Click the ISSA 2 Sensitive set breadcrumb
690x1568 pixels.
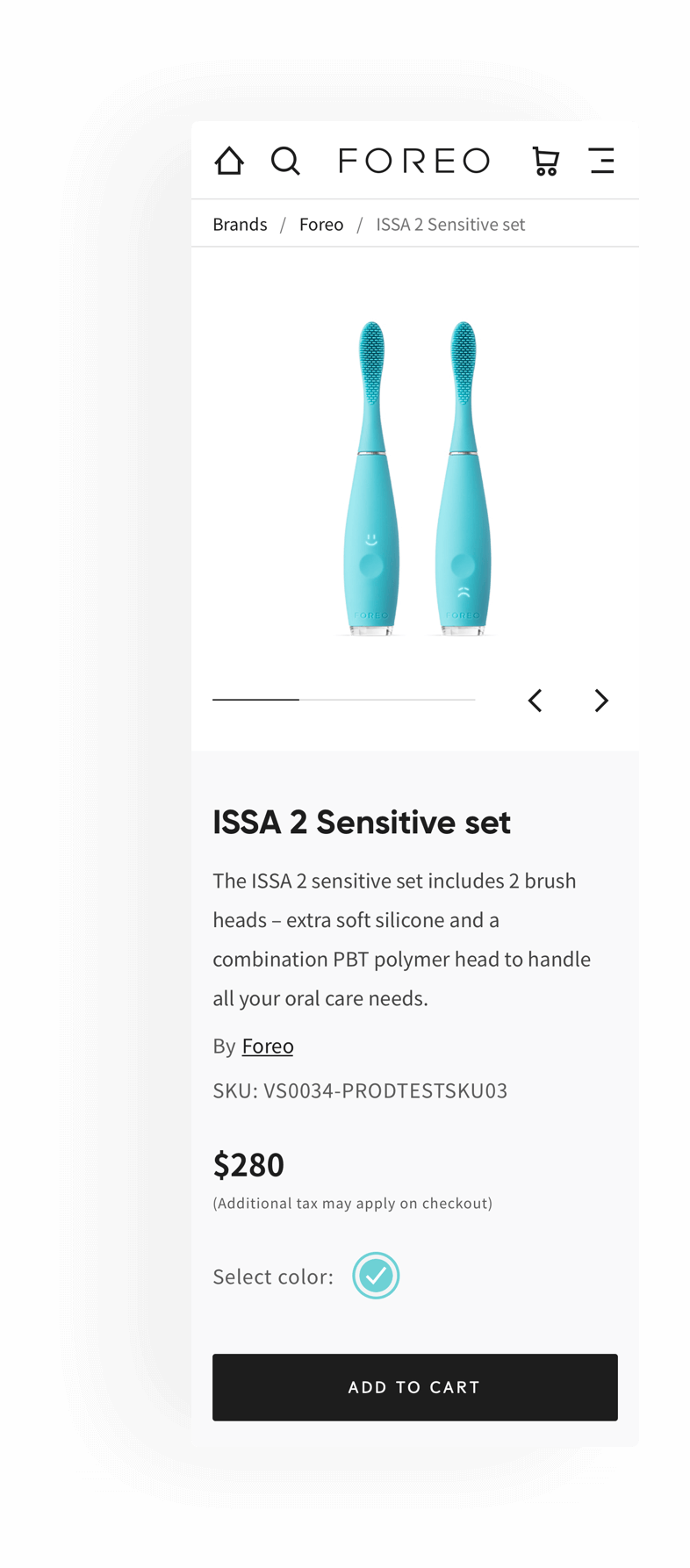[x=450, y=225]
